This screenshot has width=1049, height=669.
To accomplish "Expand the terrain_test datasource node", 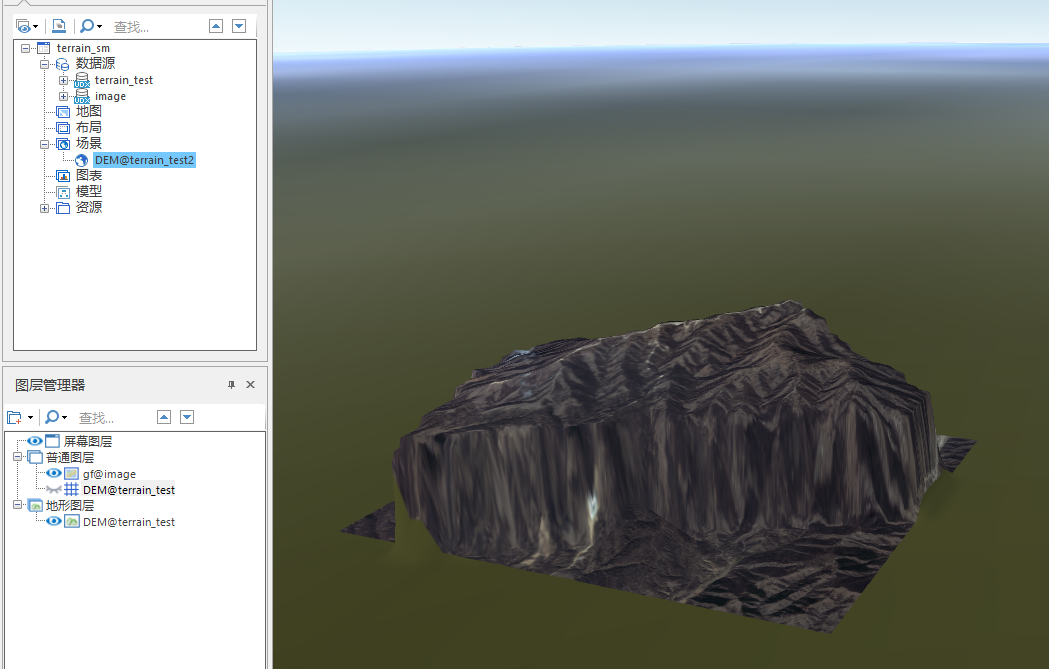I will pos(63,80).
